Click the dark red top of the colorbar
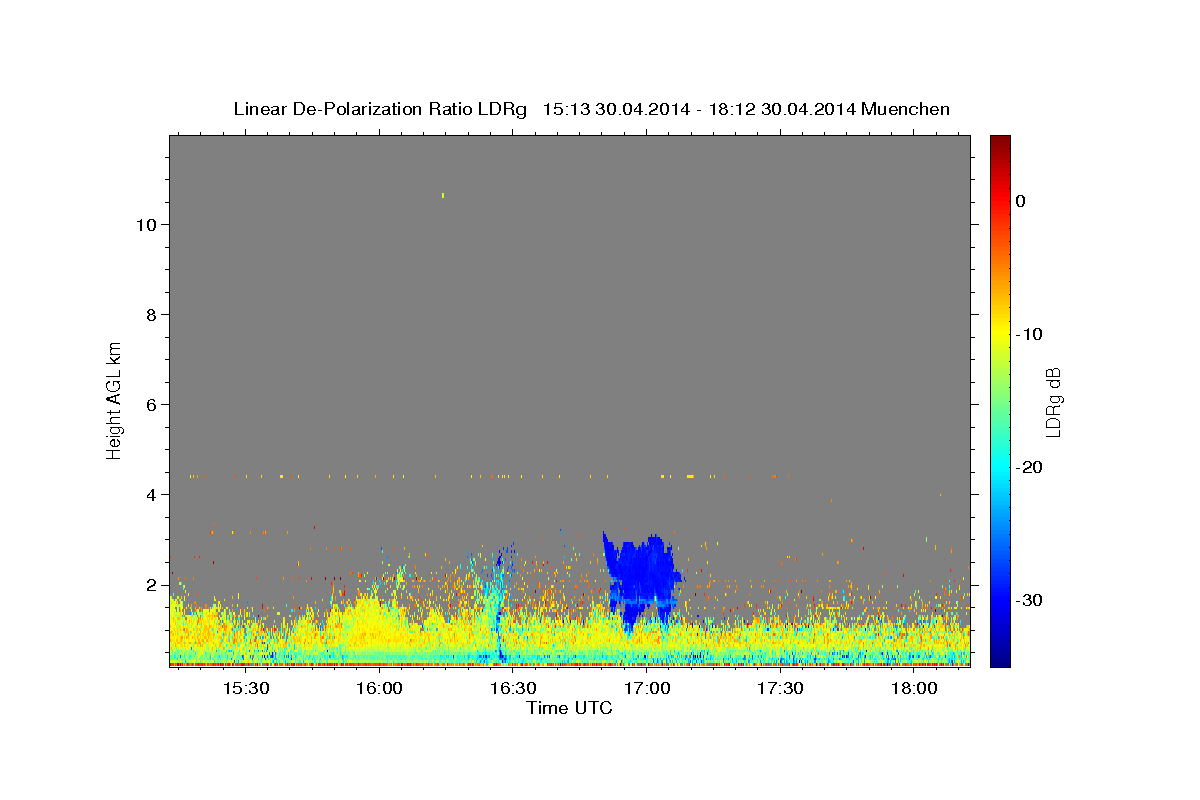1200x800 pixels. pos(1000,141)
